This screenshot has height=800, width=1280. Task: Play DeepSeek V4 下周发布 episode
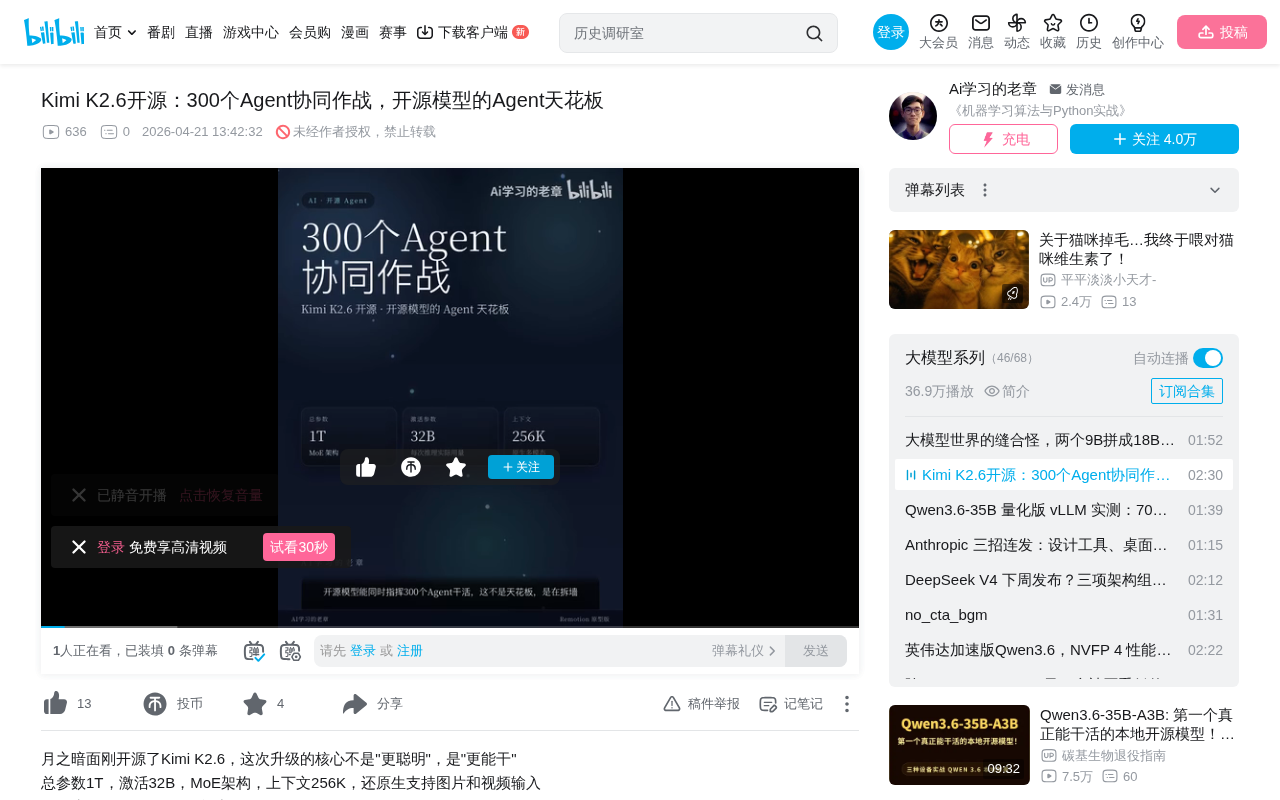click(1064, 580)
